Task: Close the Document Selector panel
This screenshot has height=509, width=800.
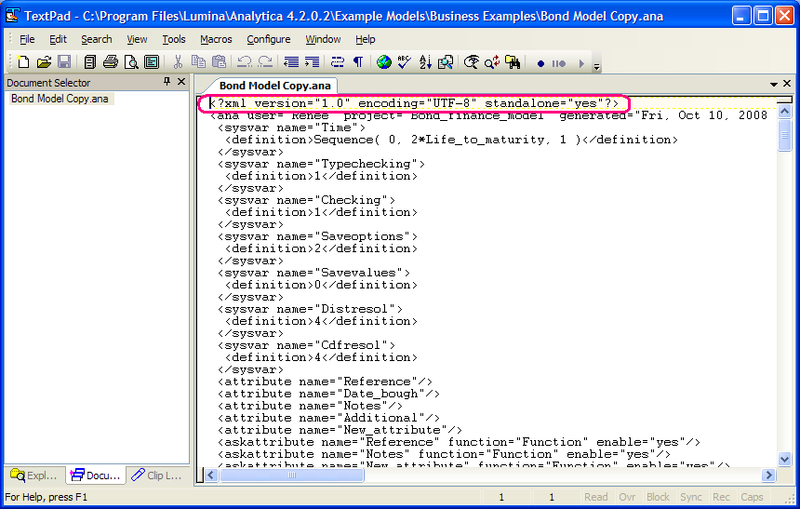Action: tap(181, 82)
